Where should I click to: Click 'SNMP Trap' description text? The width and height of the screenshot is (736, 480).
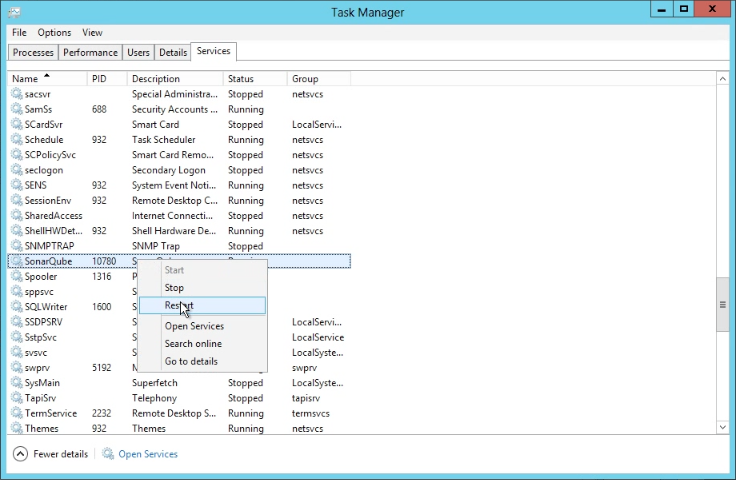(x=155, y=246)
